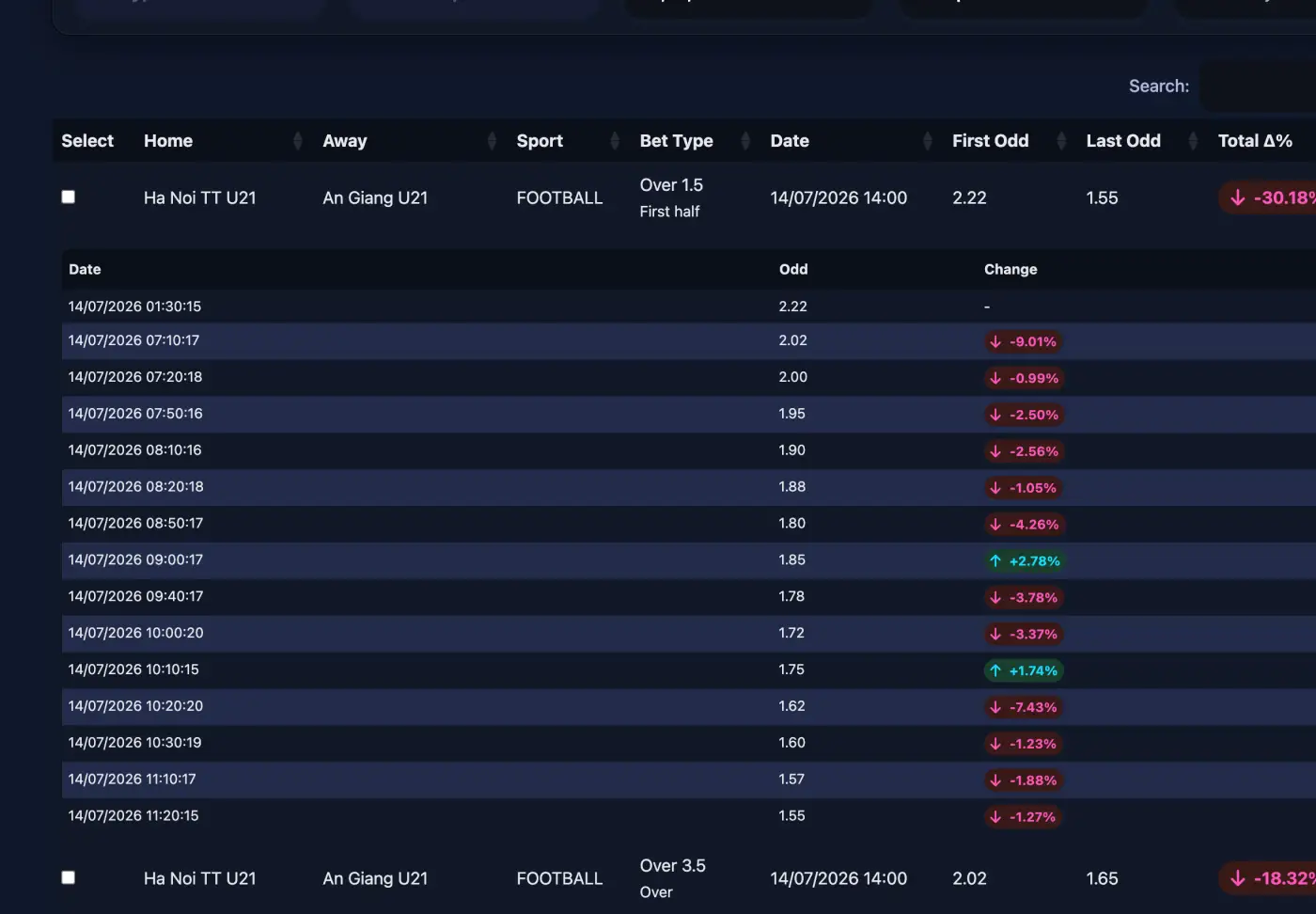Screen dimensions: 1316x914
Task: Click the 2.02 odd at 07:10:17
Action: tap(792, 340)
